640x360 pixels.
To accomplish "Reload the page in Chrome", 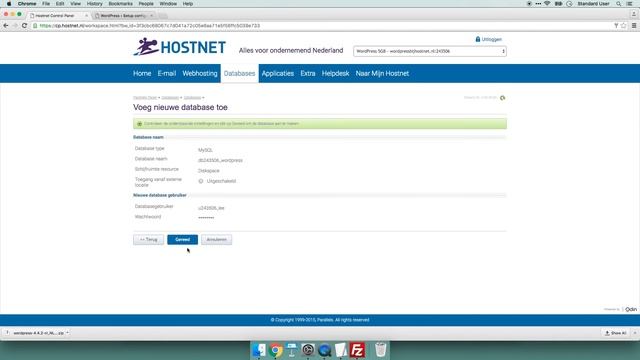I will click(x=24, y=26).
